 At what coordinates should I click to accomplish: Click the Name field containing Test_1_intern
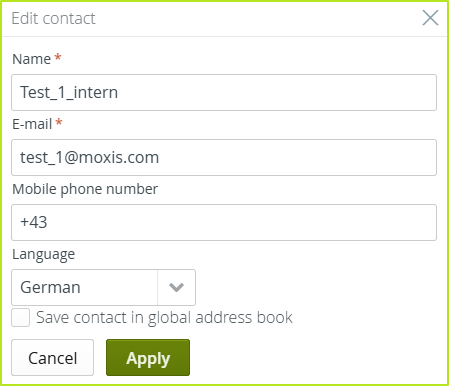tap(224, 92)
